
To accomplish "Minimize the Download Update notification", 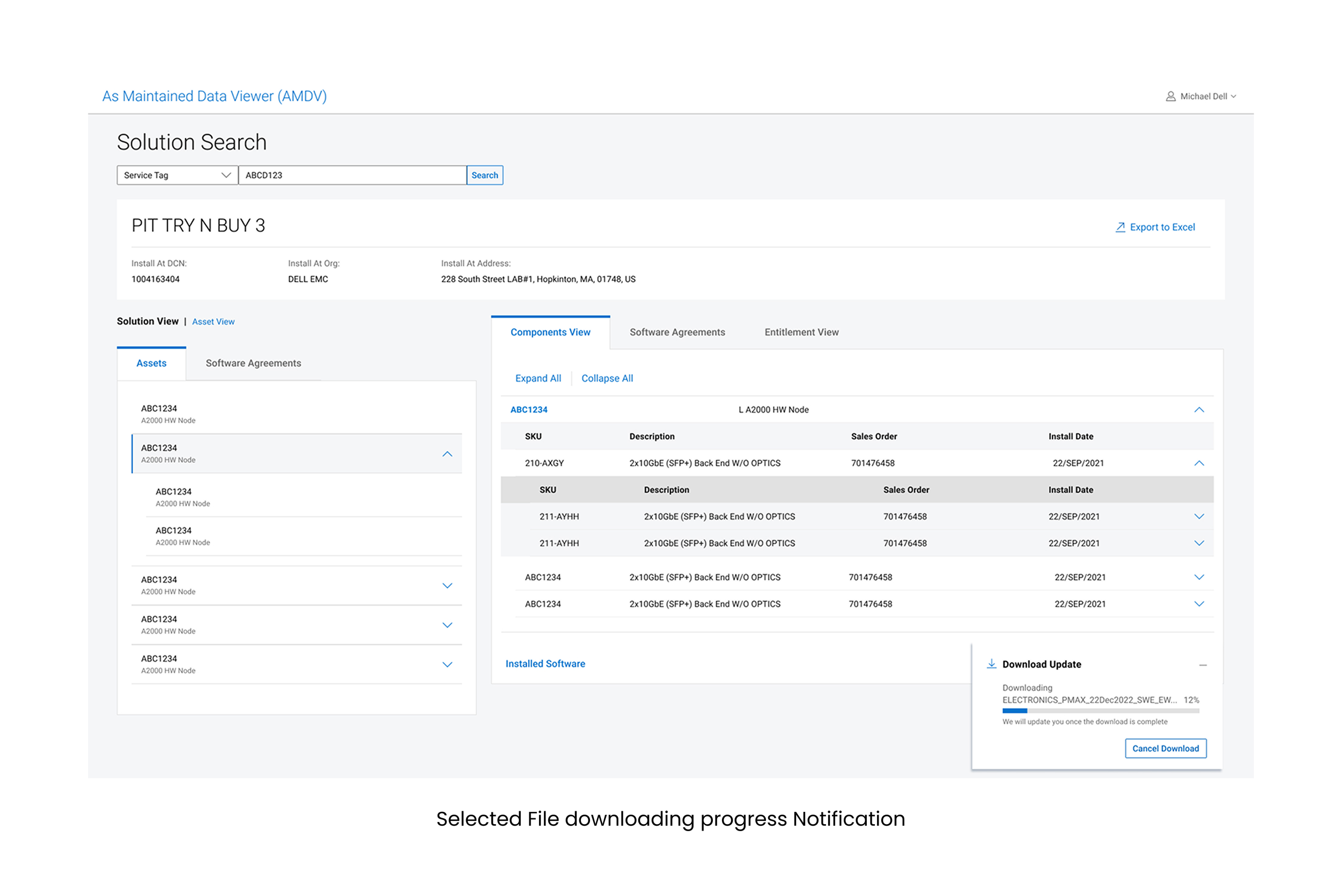I will coord(1203,665).
